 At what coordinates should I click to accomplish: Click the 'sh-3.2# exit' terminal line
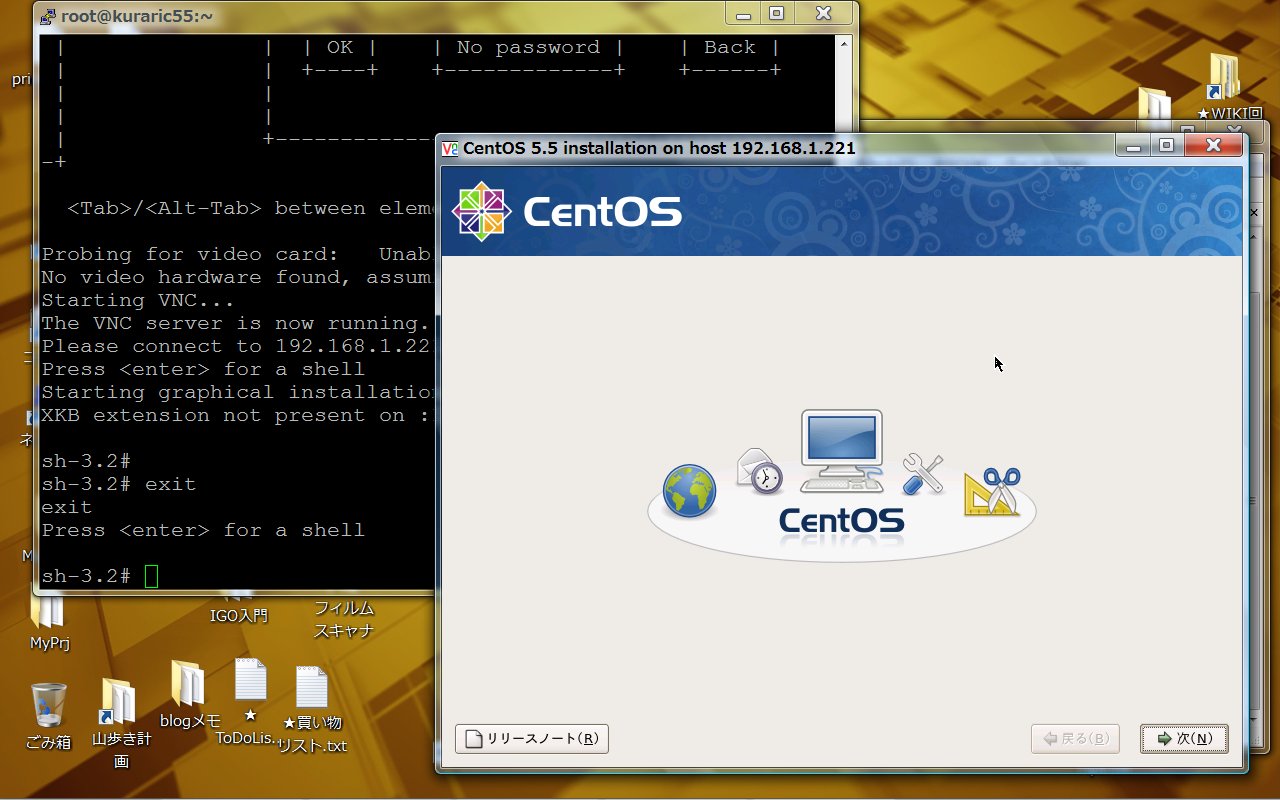click(x=119, y=484)
